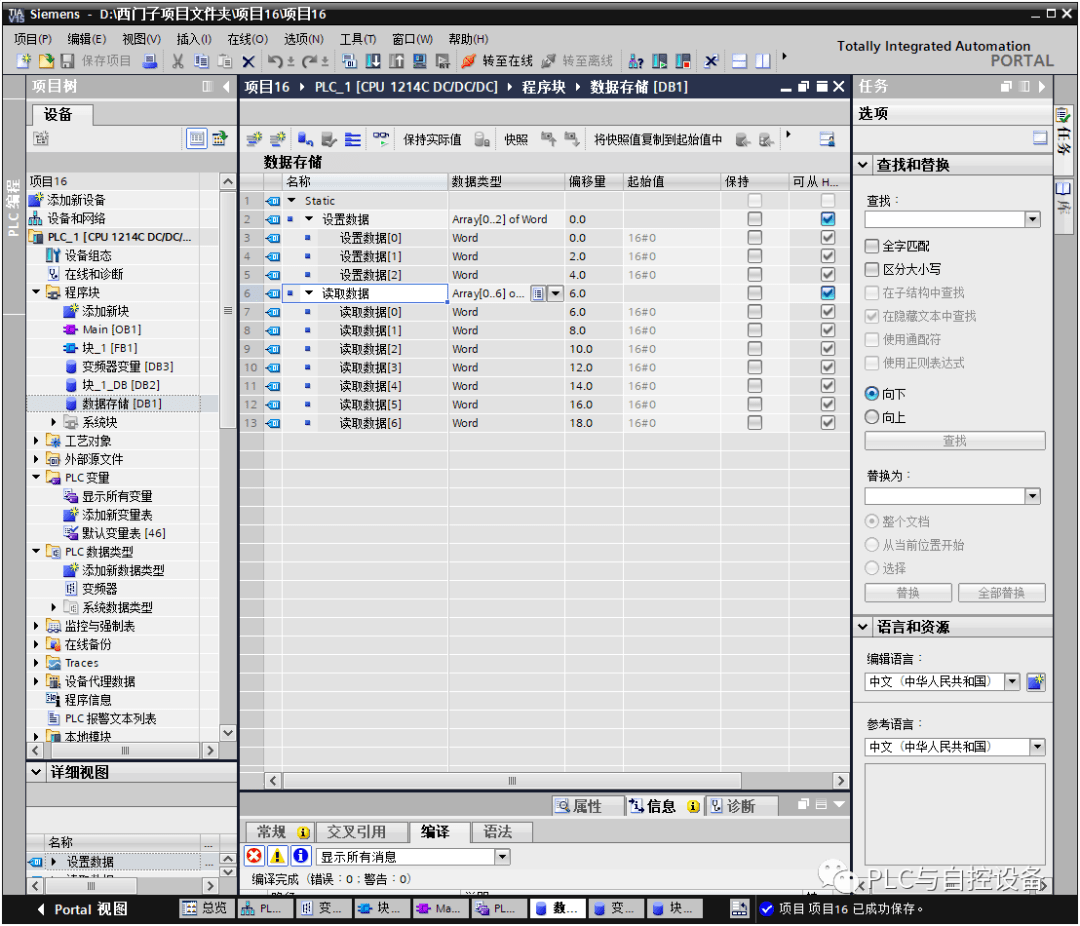The width and height of the screenshot is (1080, 926).
Task: Click the 保持实际值 button
Action: (432, 140)
